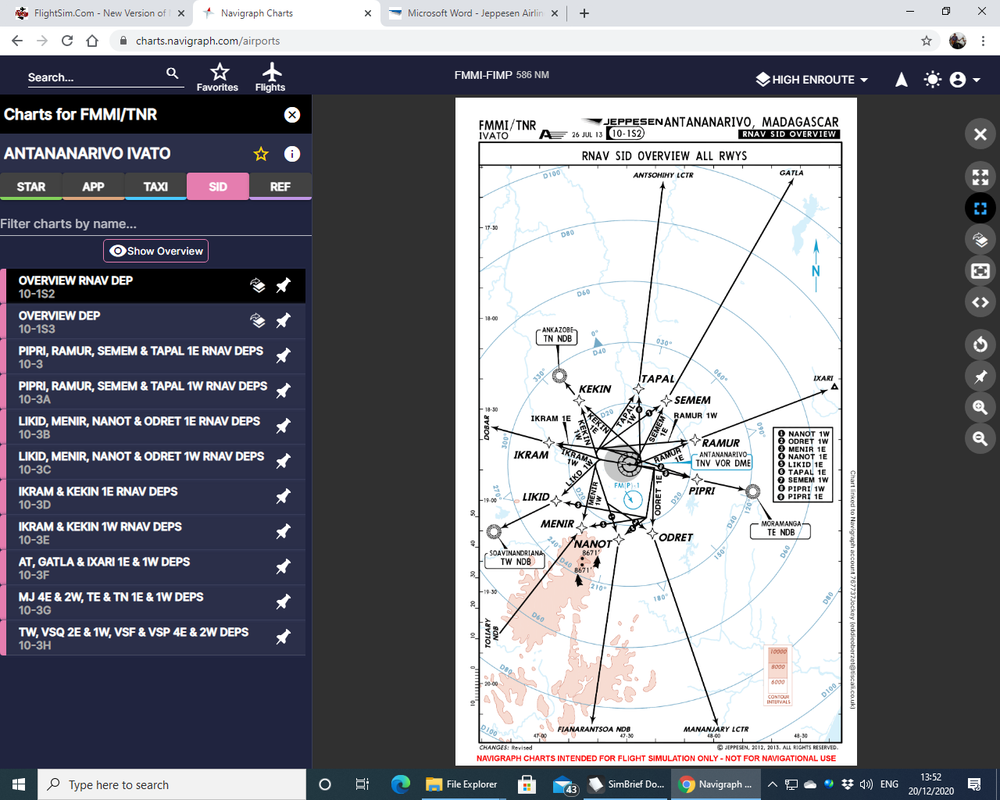
Task: Close the chart viewer with X
Action: (x=980, y=135)
